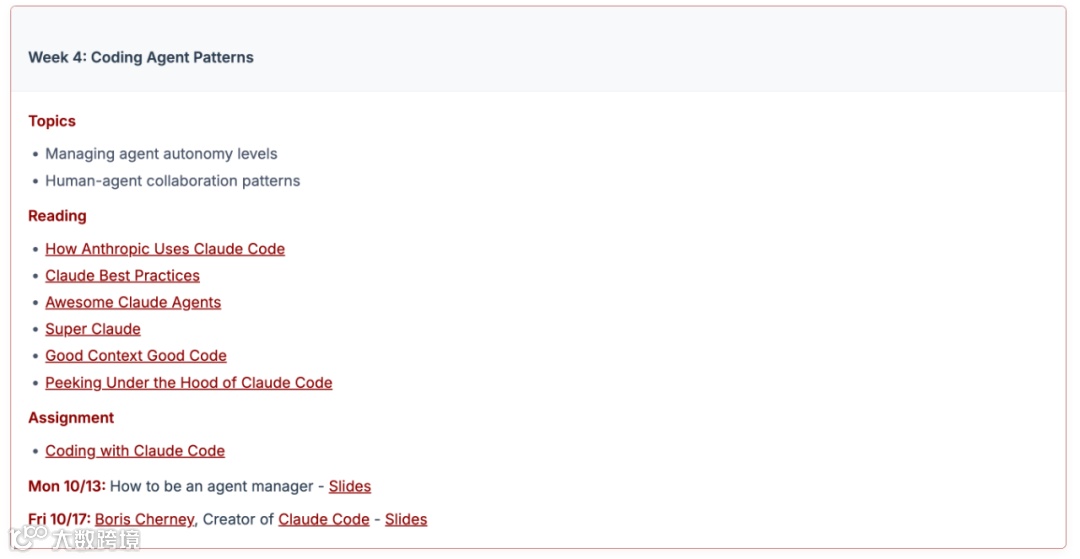
Task: Follow the Good Context Good Code link
Action: (x=136, y=356)
